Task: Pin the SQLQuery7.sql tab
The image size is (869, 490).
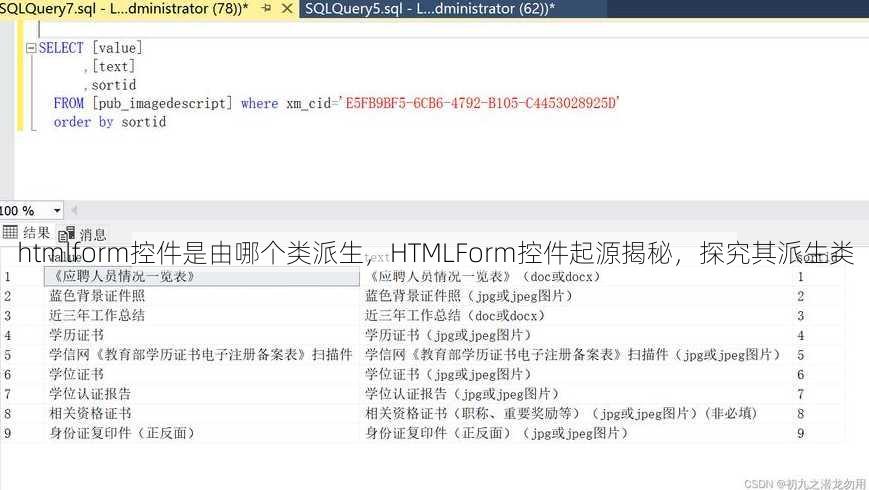Action: [x=267, y=8]
